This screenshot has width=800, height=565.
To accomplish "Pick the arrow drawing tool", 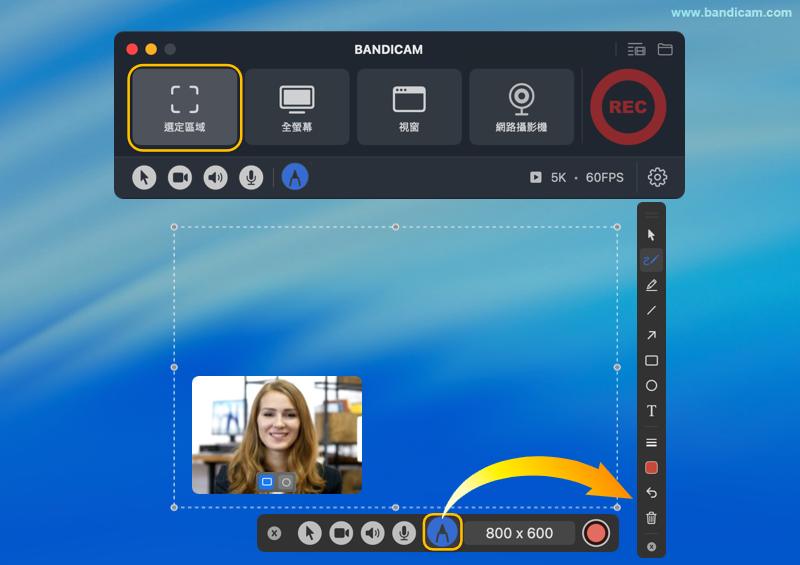I will click(651, 335).
